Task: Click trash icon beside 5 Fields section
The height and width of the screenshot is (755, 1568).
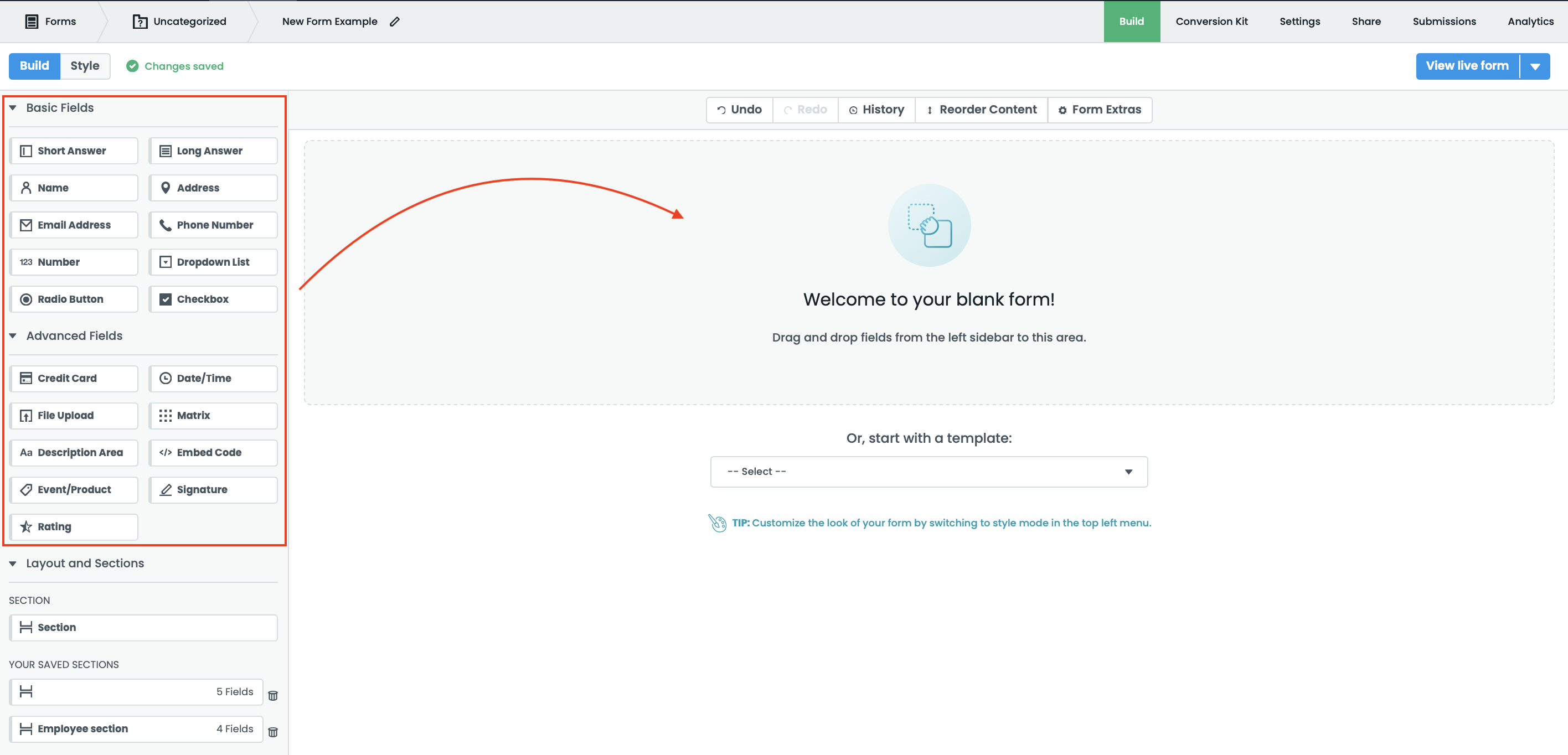Action: coord(273,695)
